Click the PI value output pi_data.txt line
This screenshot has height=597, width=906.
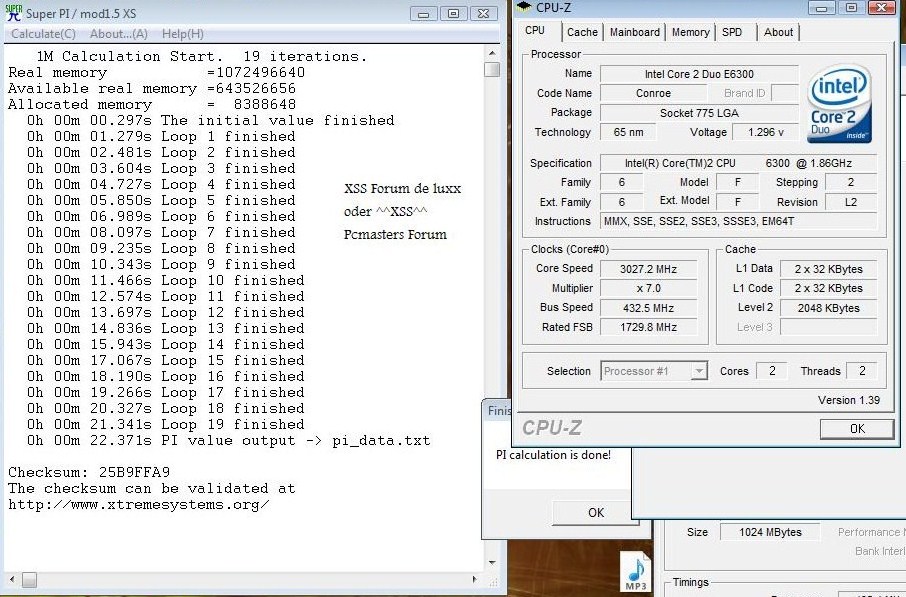pos(228,440)
